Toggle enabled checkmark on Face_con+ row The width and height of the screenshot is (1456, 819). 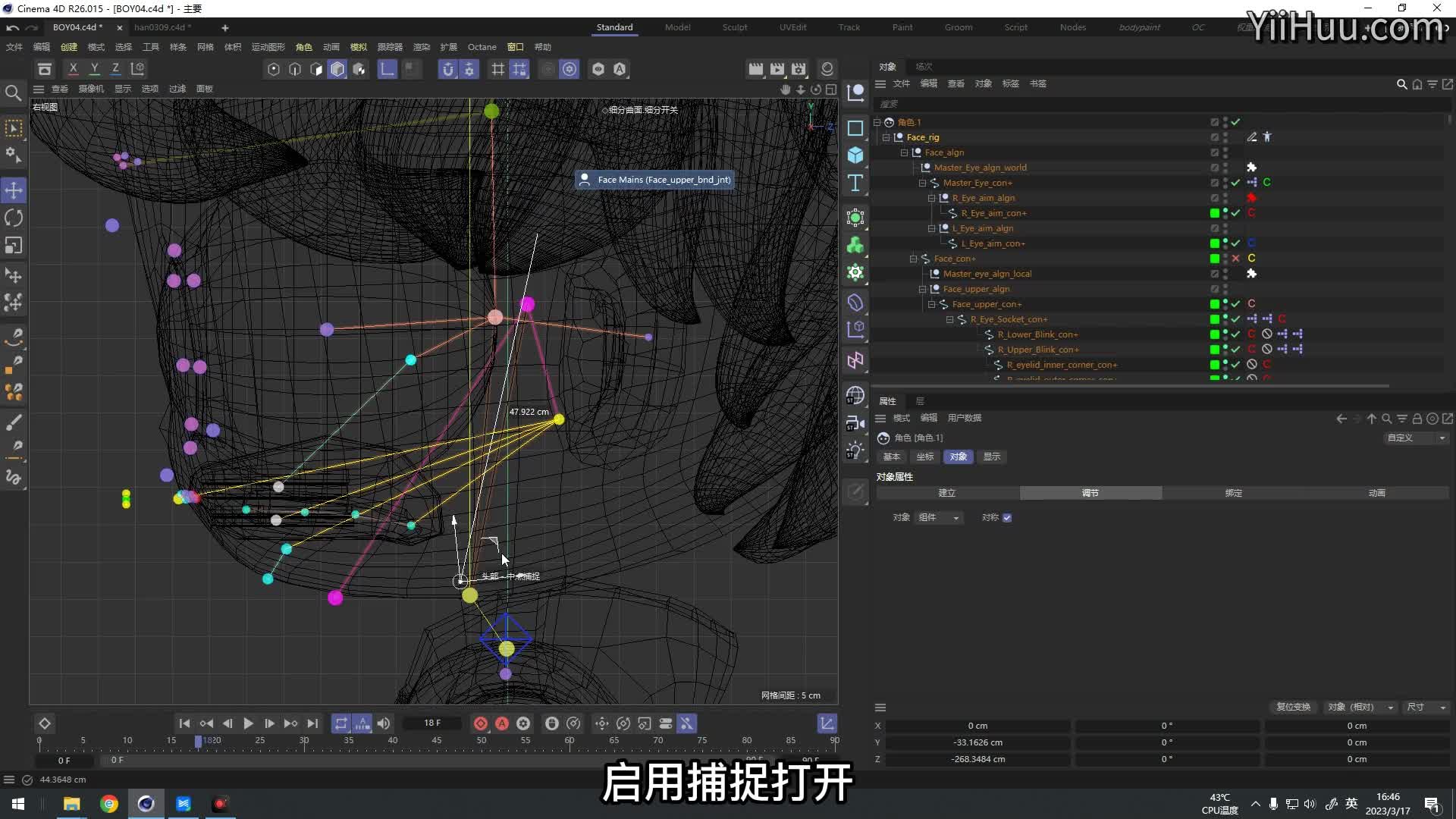pos(1235,259)
